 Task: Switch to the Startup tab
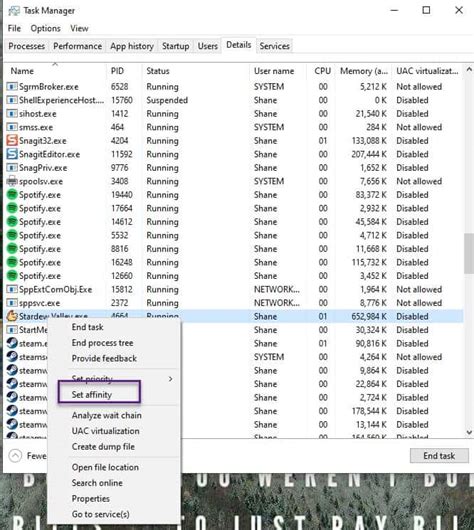click(x=175, y=46)
